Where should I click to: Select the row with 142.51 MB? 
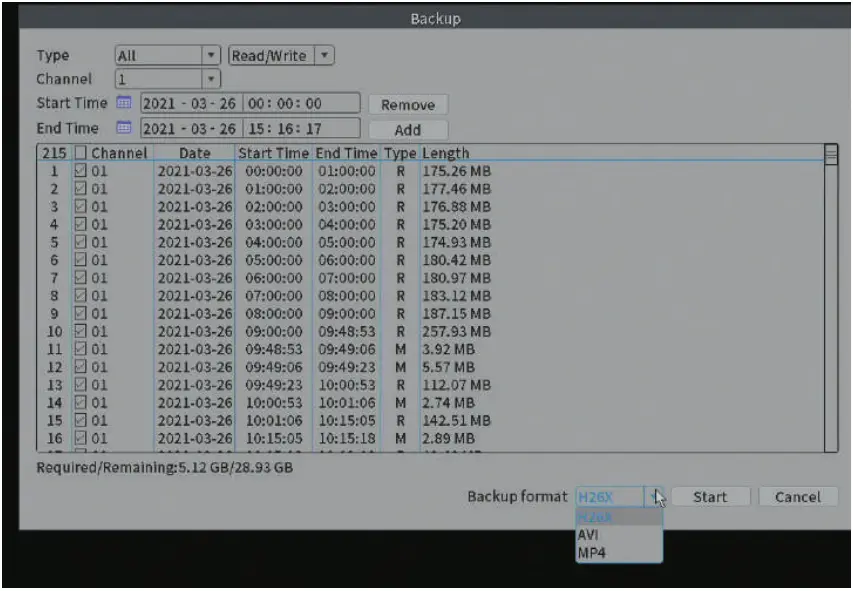[x=430, y=421]
